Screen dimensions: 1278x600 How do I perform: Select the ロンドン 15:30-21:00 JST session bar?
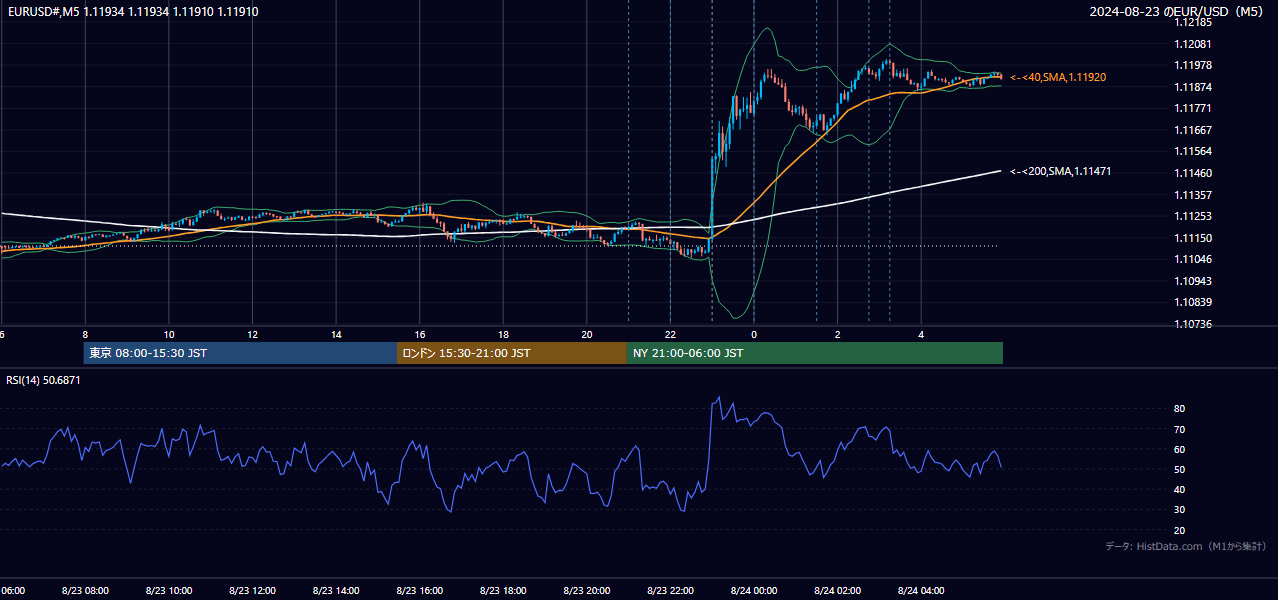click(x=512, y=353)
